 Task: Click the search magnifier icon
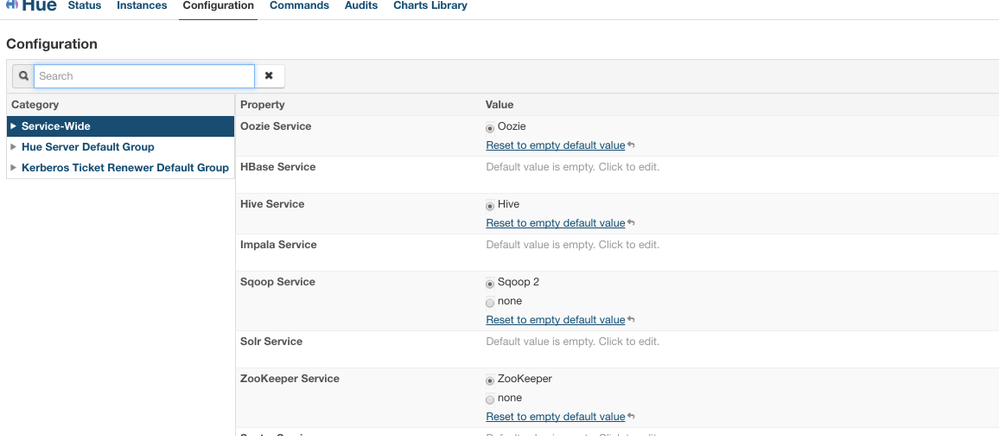23,76
